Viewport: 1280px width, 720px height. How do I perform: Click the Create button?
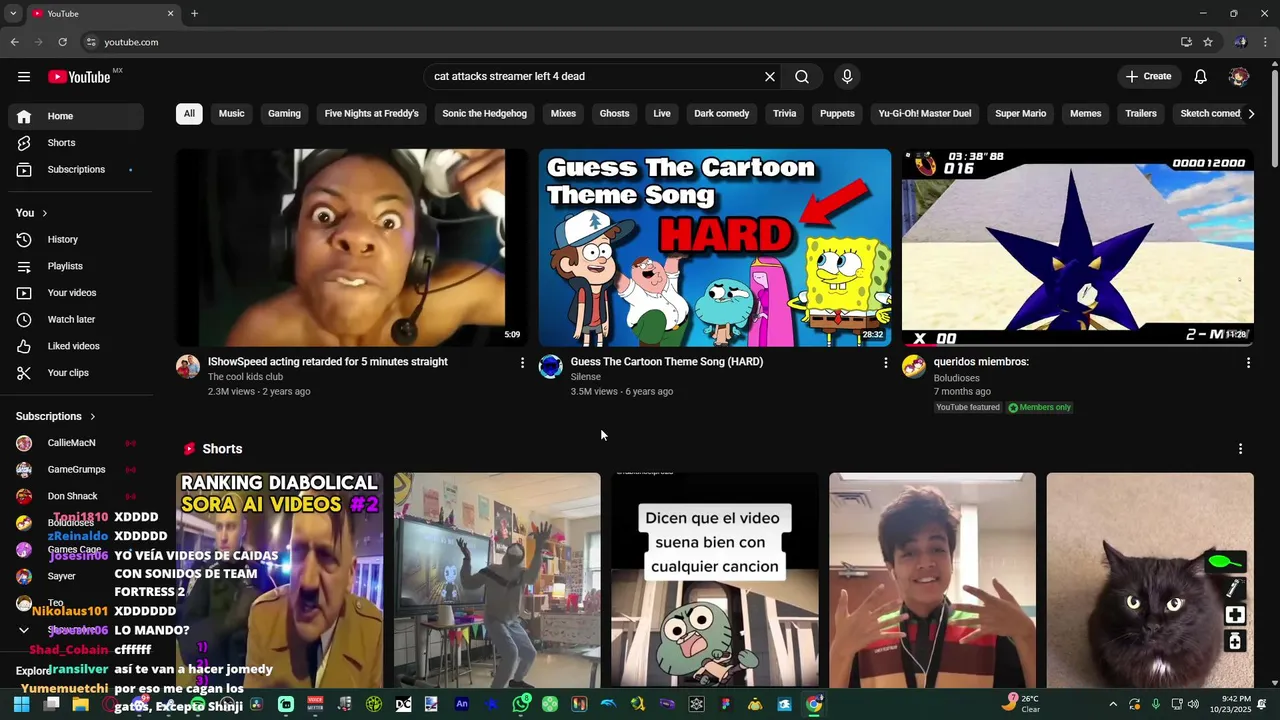1148,77
